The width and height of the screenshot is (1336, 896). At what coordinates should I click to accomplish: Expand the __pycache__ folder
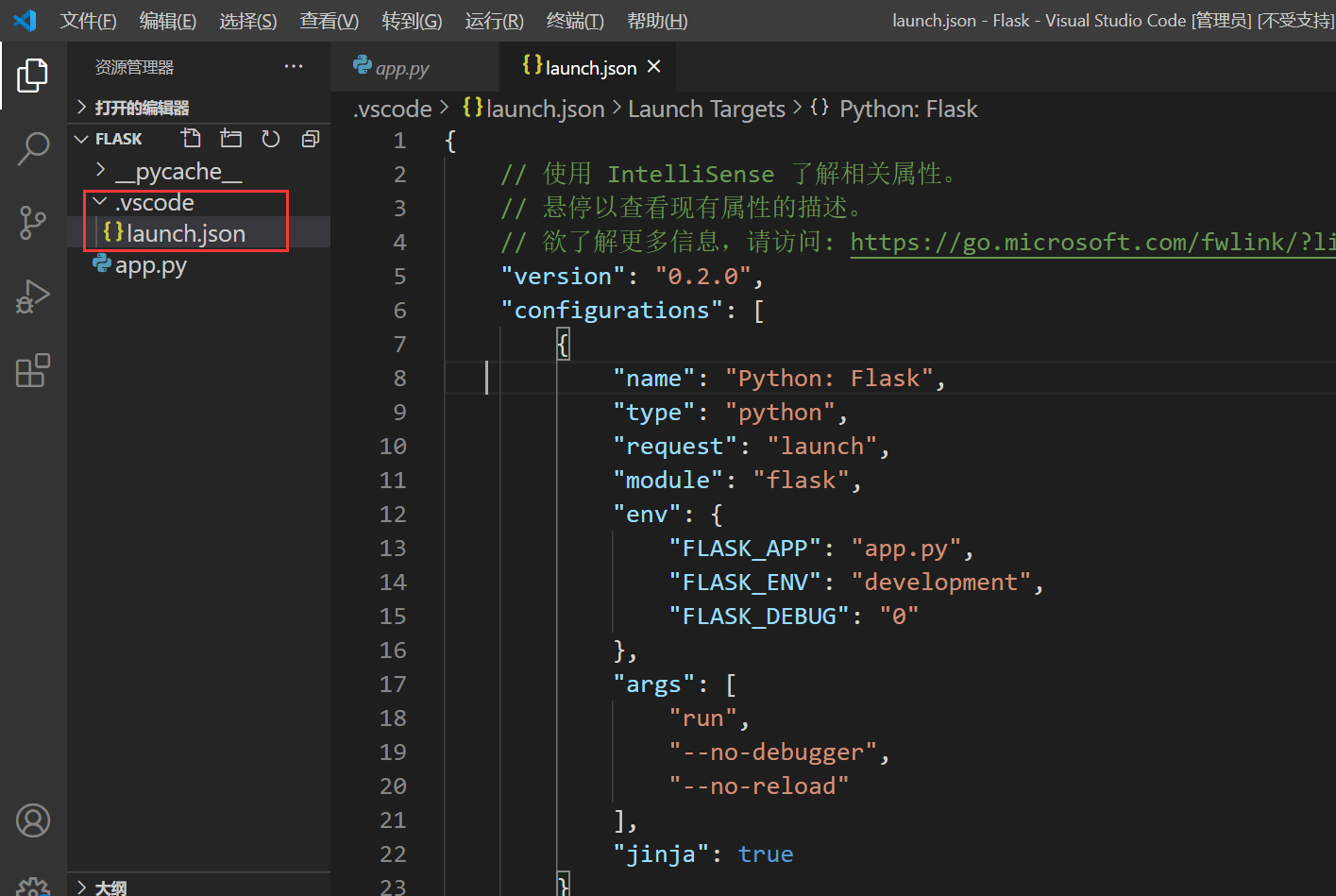(101, 170)
